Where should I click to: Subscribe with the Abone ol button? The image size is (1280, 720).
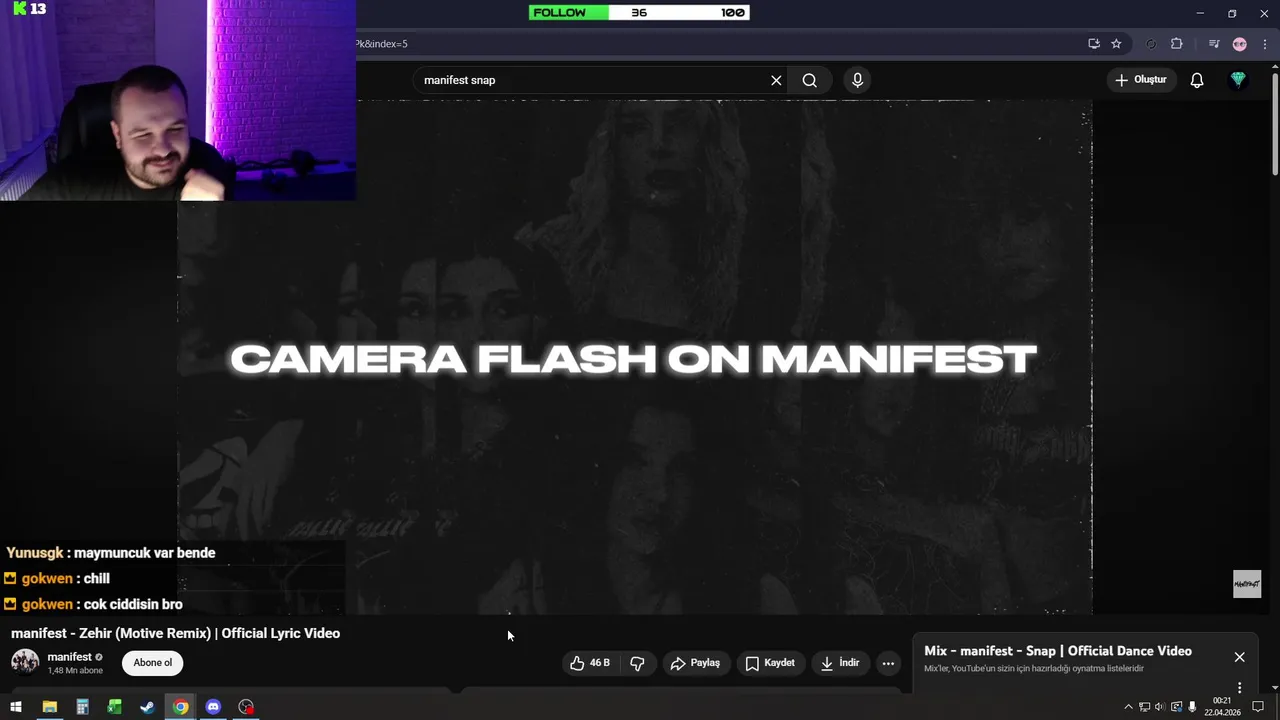(x=153, y=663)
